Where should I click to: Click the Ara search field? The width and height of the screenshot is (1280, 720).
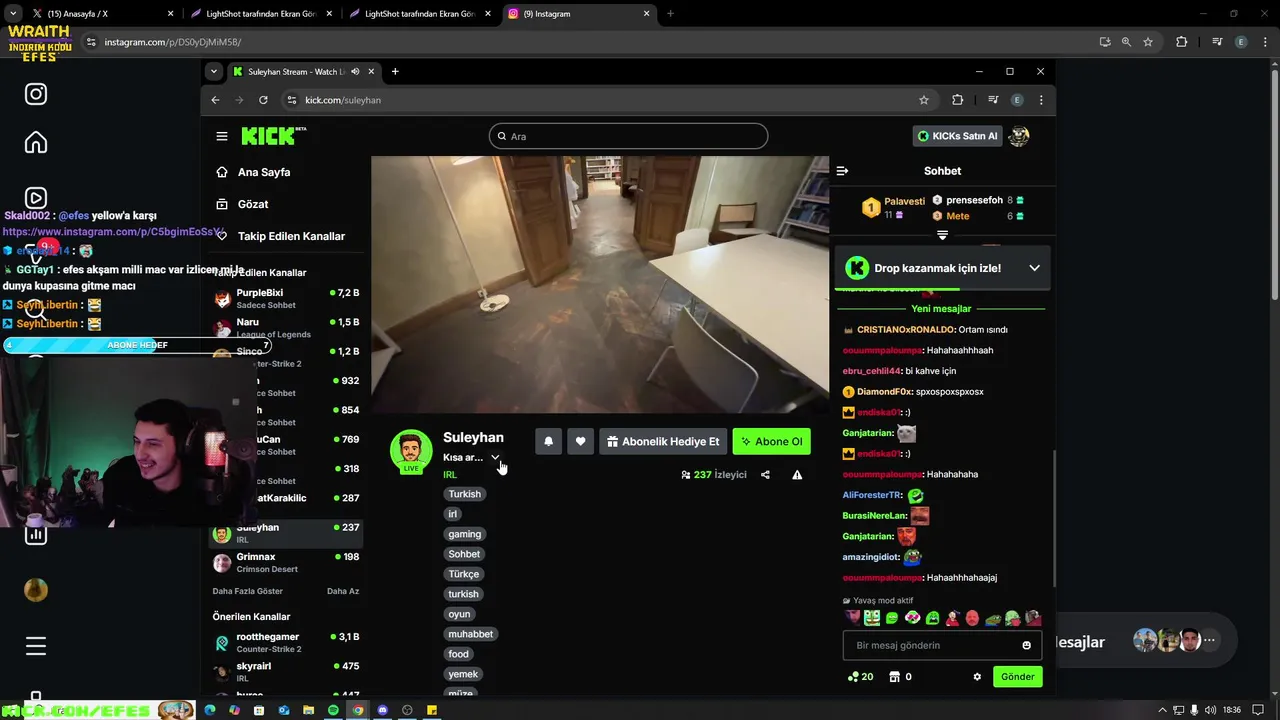click(628, 136)
